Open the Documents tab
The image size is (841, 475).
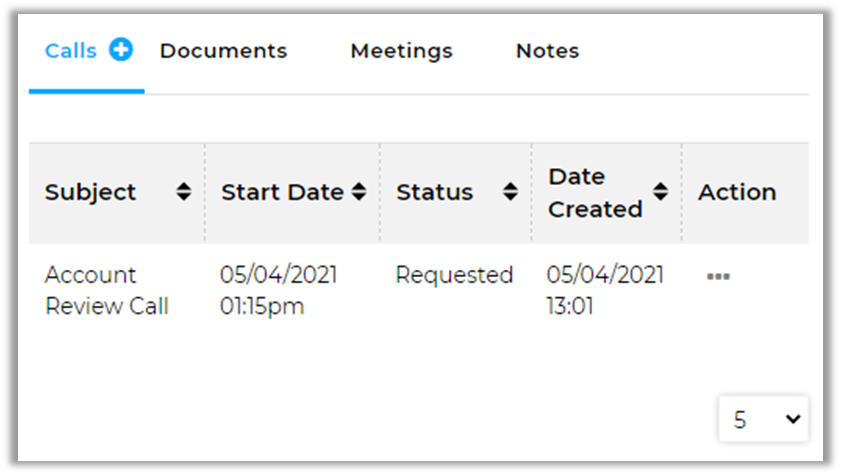click(x=223, y=51)
